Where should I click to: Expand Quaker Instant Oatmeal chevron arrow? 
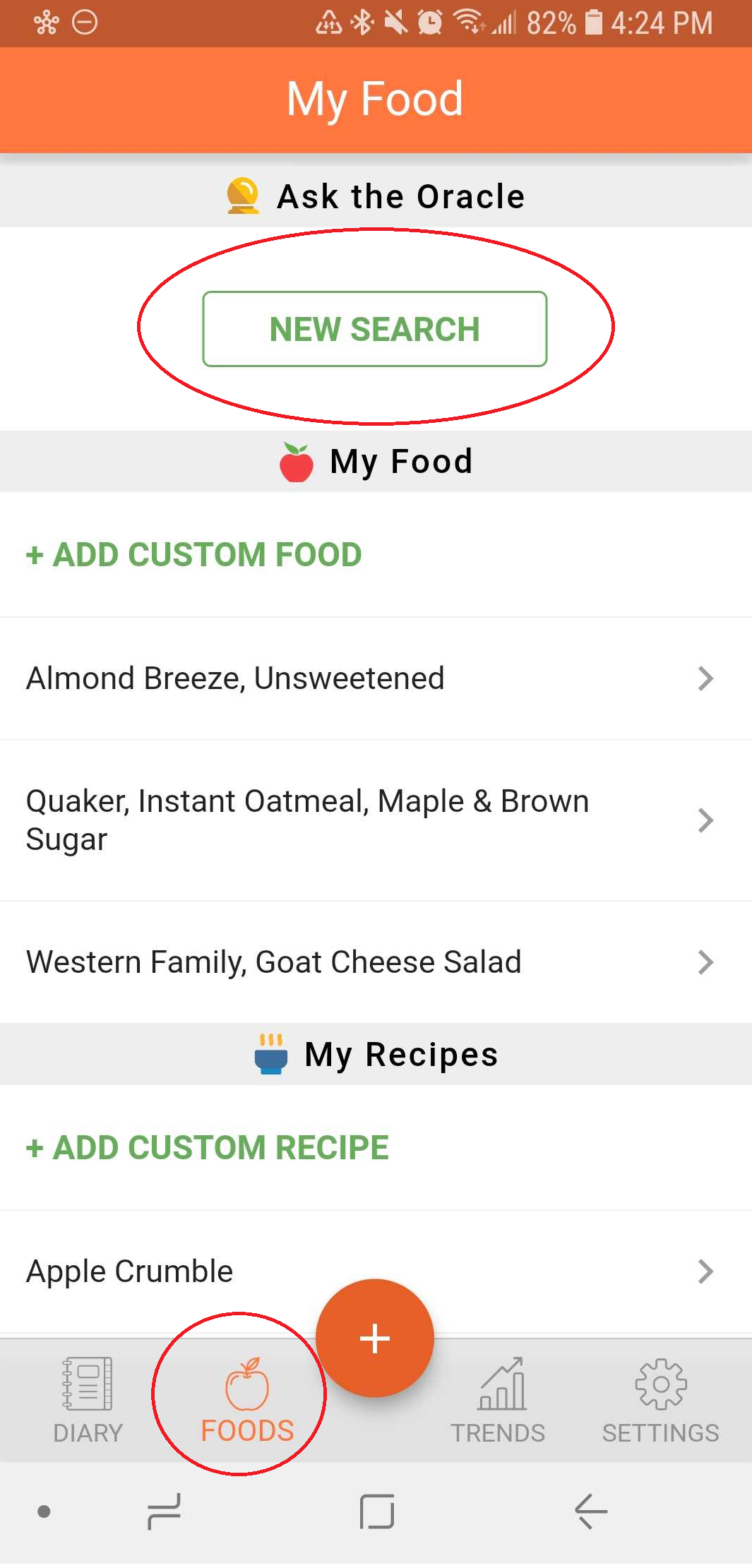pos(705,820)
